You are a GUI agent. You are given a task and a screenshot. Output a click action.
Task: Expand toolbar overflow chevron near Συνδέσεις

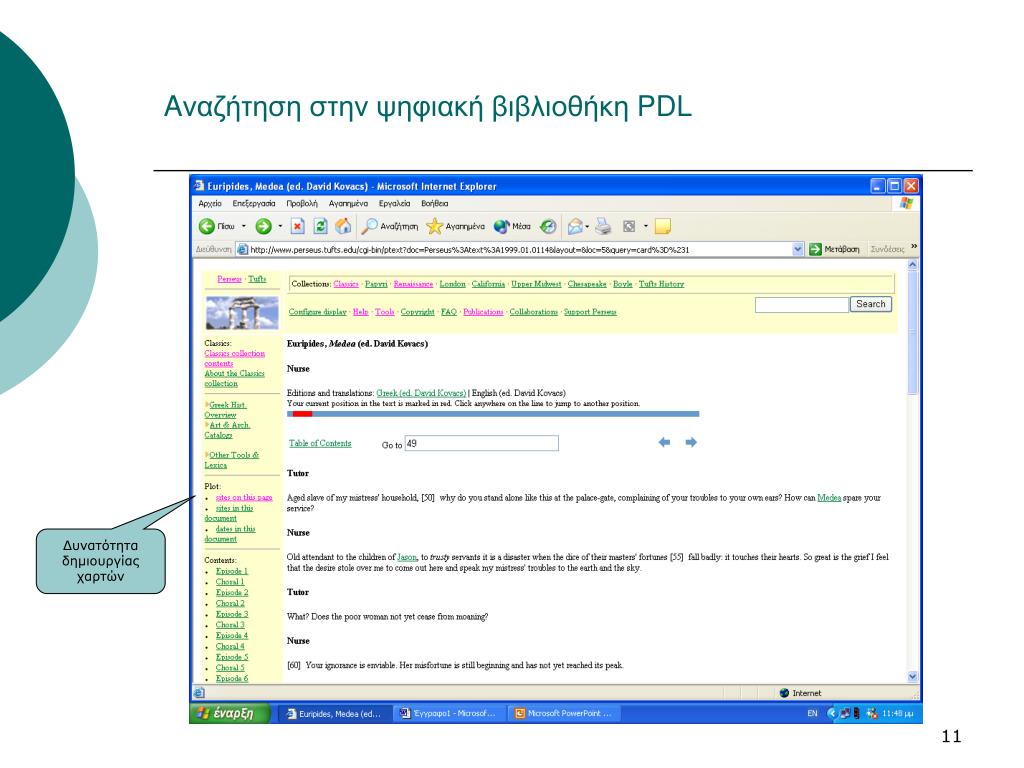click(914, 246)
